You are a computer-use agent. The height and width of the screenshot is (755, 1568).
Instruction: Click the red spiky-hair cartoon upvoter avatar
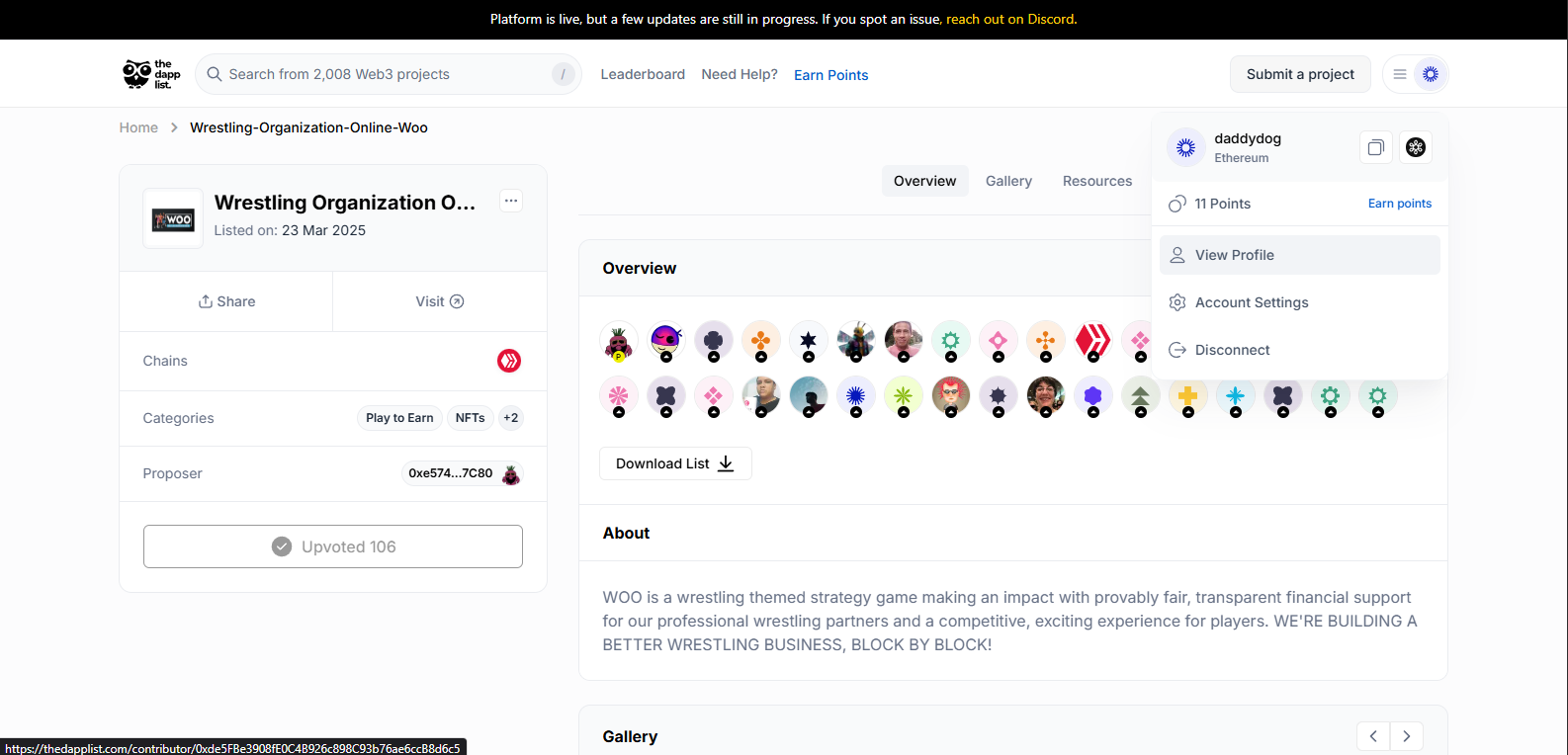click(x=951, y=396)
